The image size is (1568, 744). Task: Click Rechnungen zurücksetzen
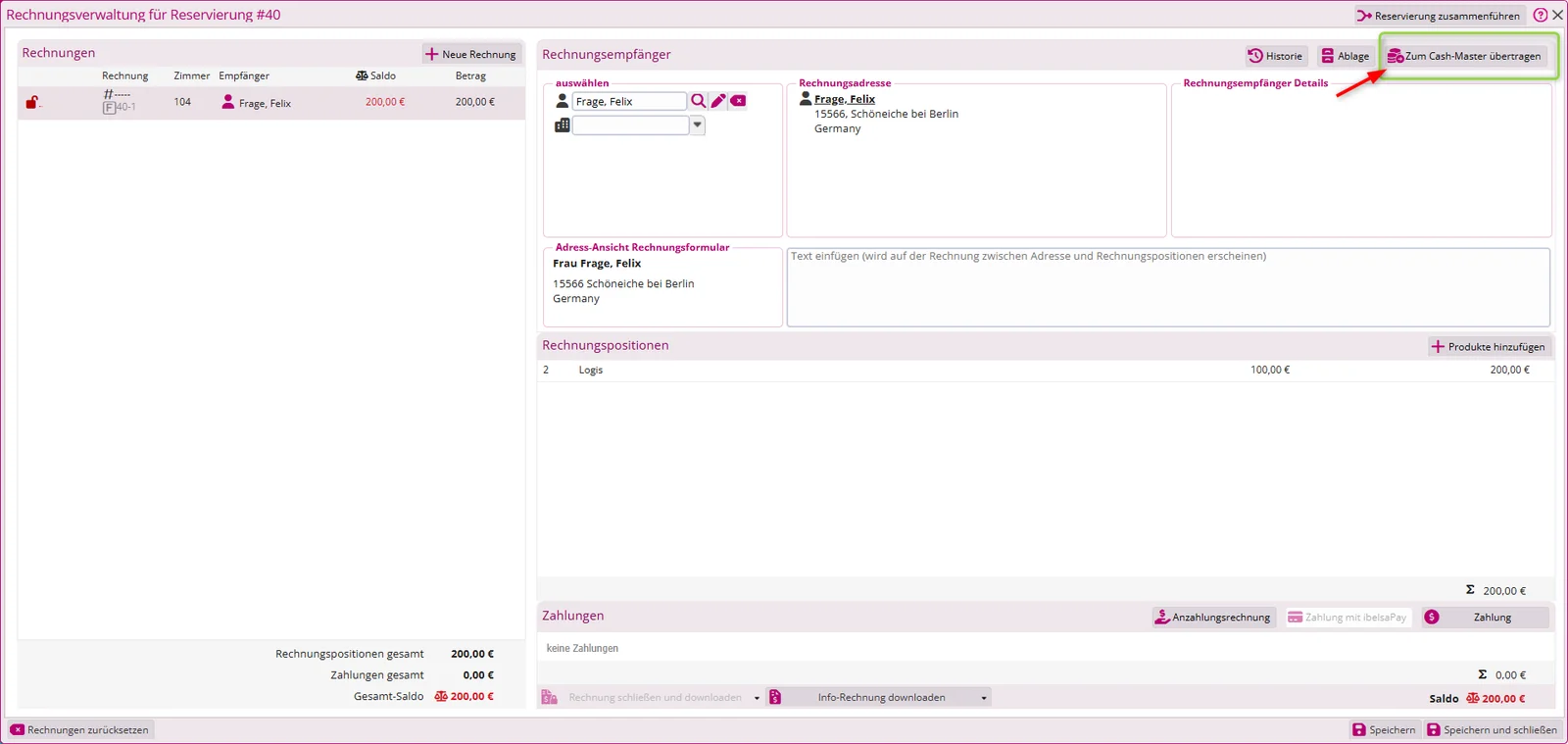(x=80, y=730)
